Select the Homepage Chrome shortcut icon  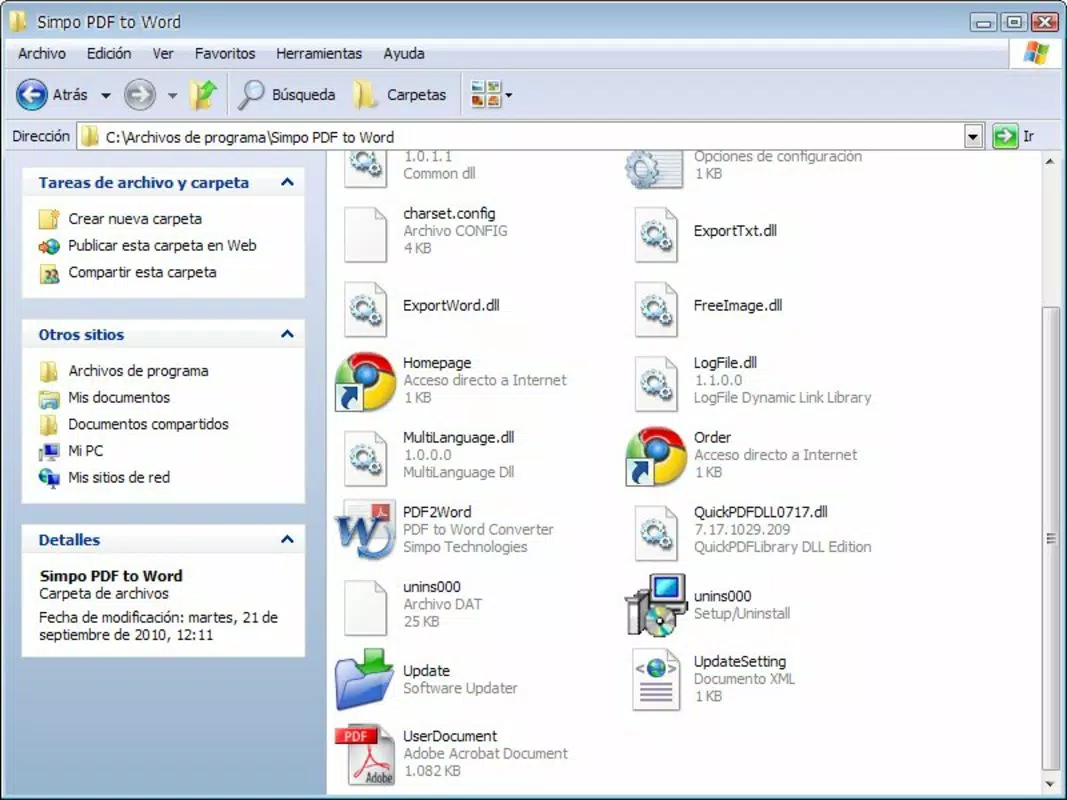pyautogui.click(x=365, y=382)
